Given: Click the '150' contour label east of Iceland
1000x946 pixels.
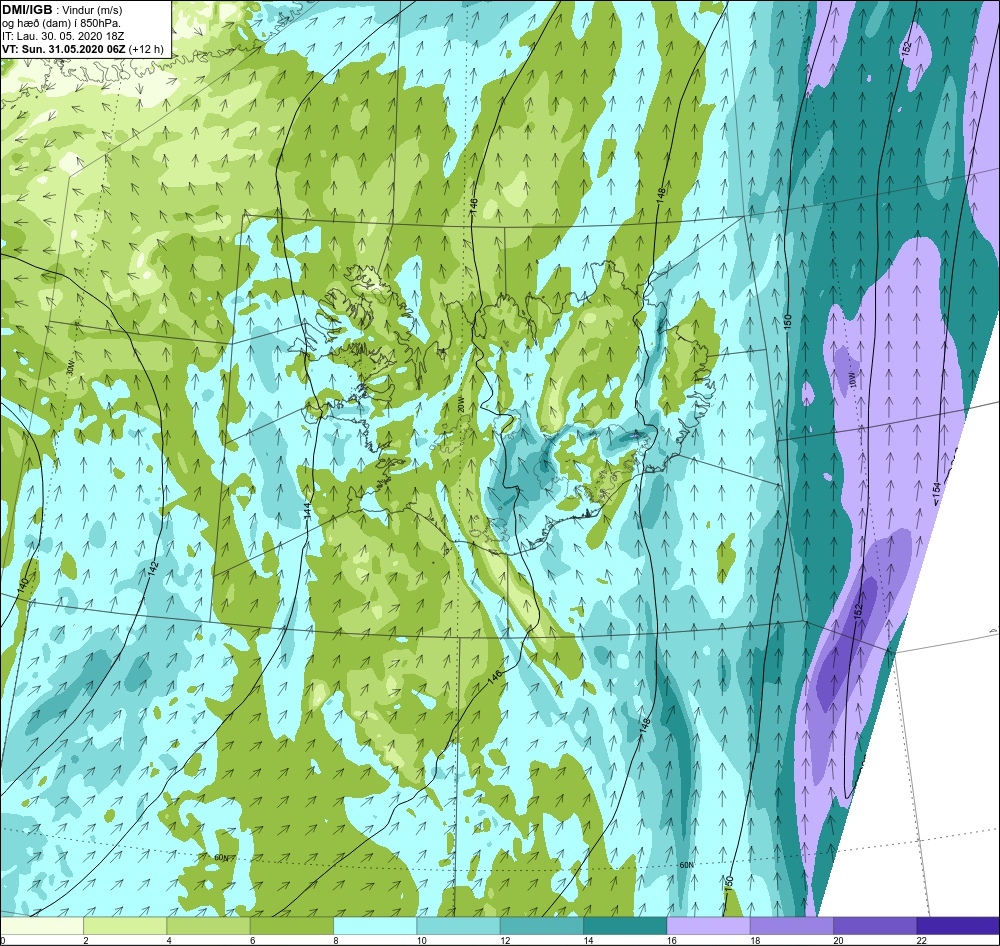Looking at the screenshot, I should pos(788,323).
